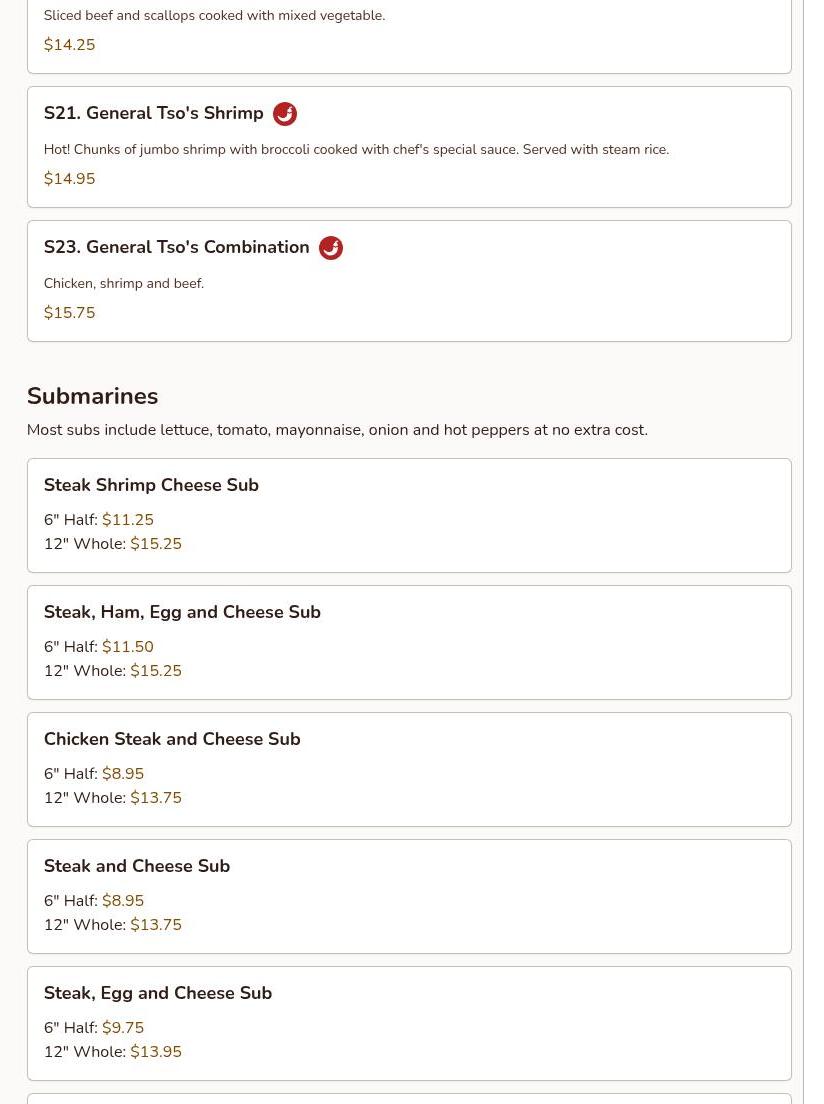The height and width of the screenshot is (1104, 824).
Task: Select the S23. General Tso's Combination title
Action: coord(177,248)
